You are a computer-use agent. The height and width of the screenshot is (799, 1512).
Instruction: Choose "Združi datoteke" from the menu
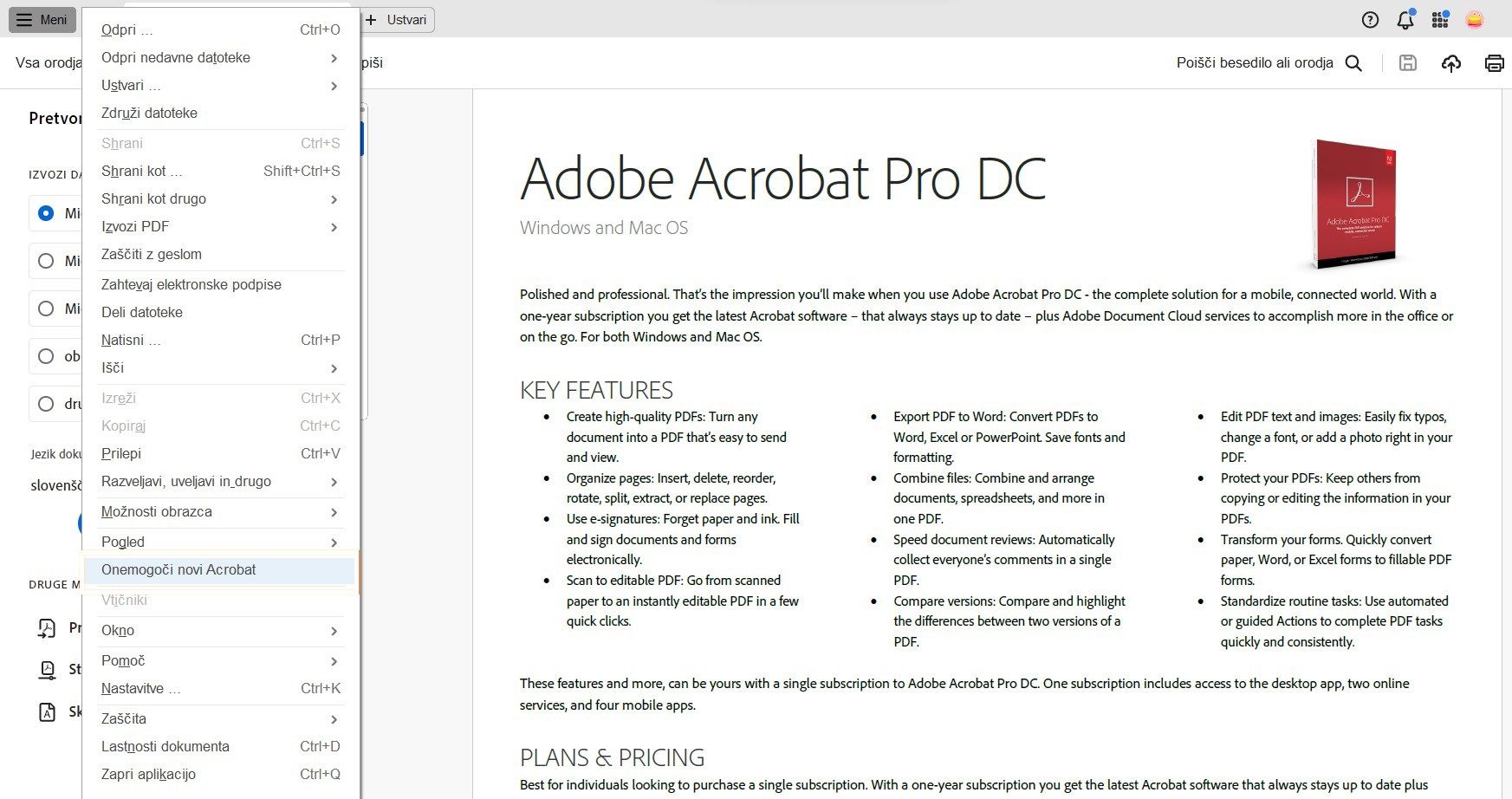pos(149,114)
